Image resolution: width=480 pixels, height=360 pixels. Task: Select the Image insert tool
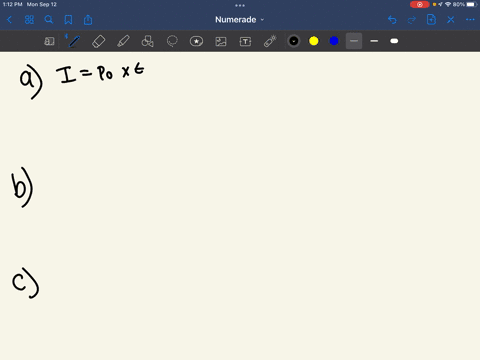pos(221,41)
